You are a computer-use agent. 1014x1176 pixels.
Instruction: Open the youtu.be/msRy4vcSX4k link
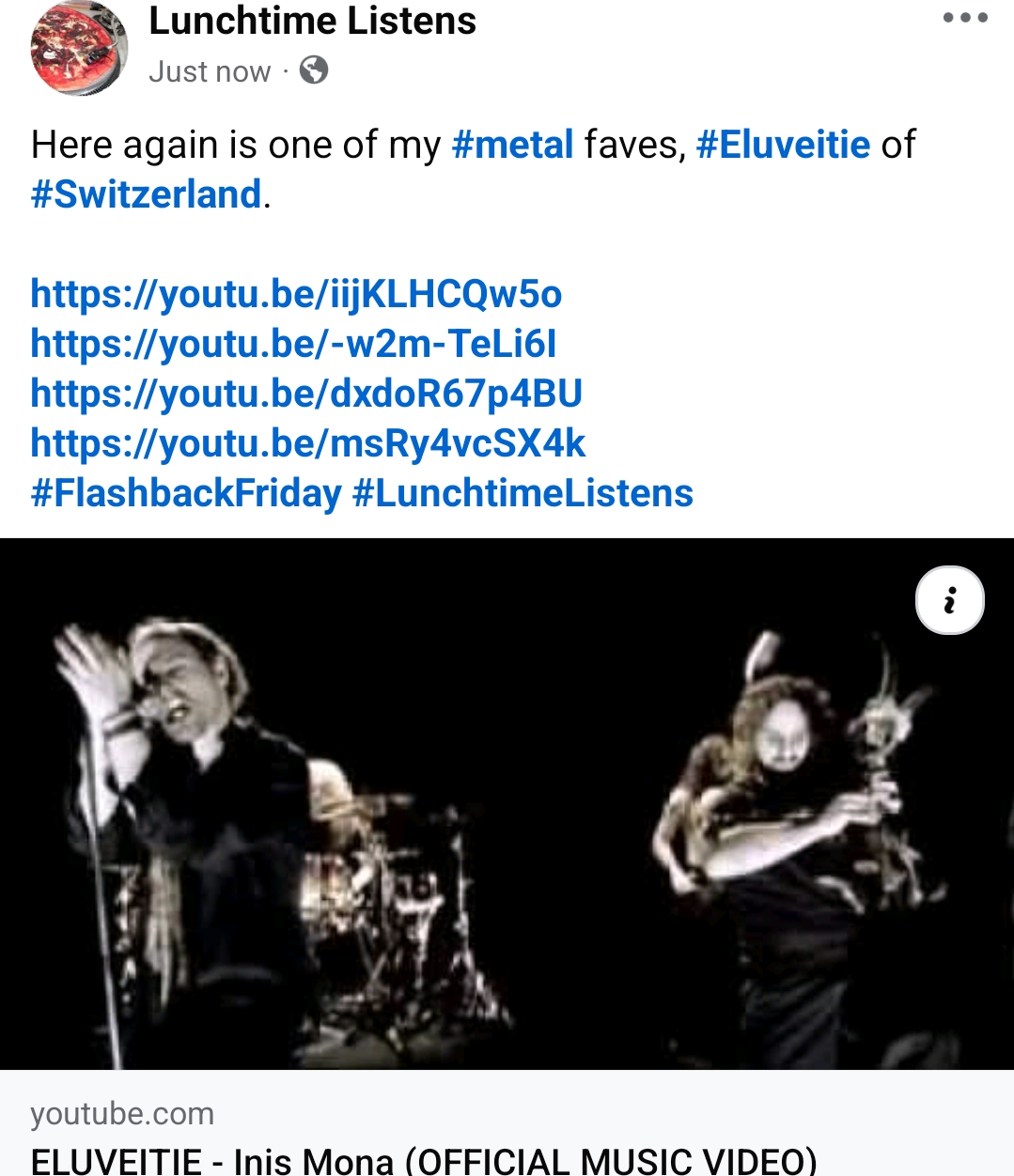(x=307, y=443)
